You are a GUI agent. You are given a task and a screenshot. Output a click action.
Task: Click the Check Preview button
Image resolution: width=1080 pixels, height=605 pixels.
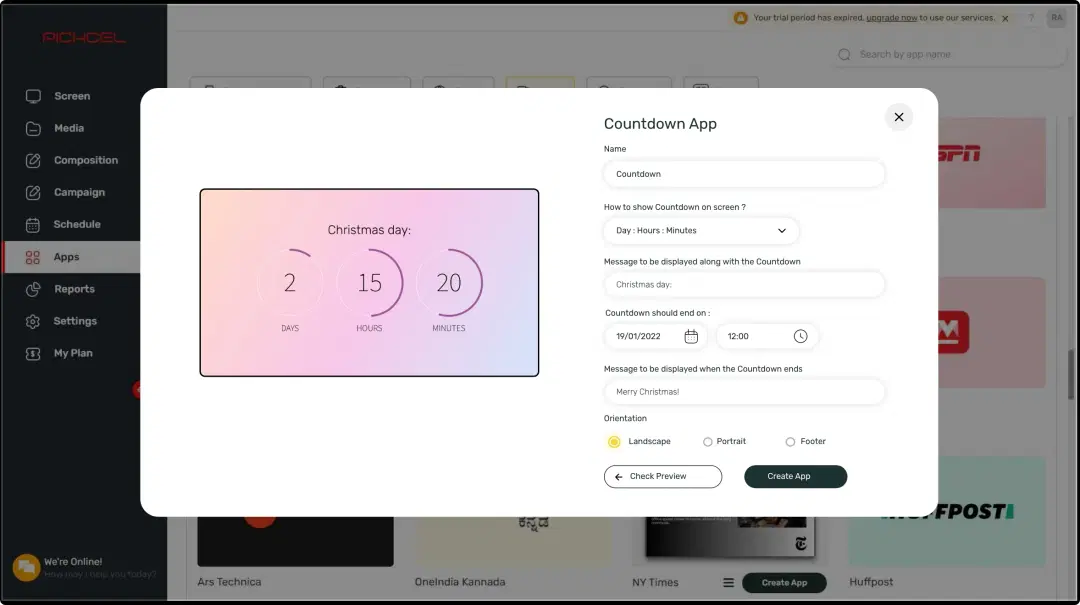(x=662, y=476)
